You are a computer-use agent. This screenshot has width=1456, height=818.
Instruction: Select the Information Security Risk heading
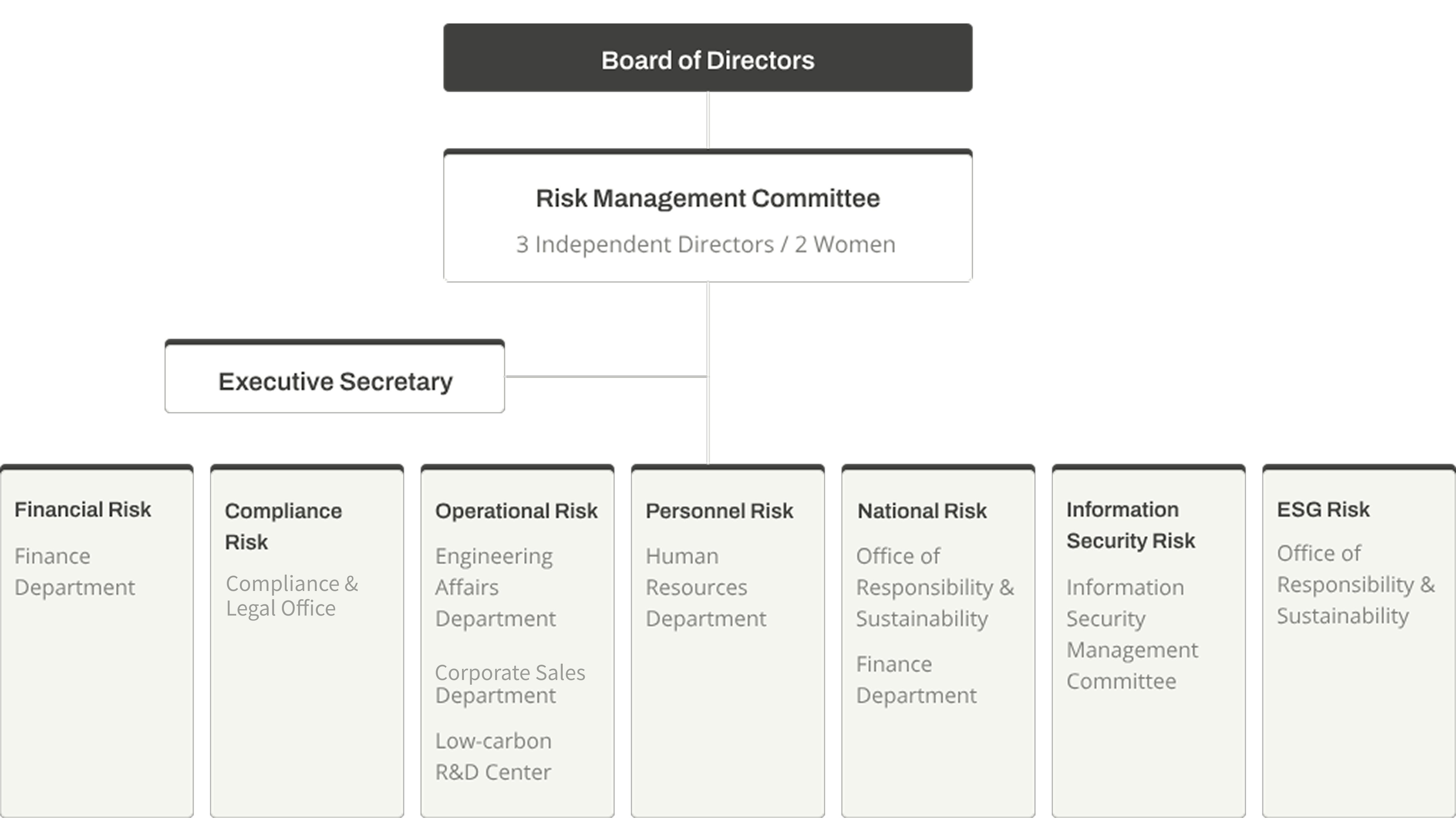pos(1130,525)
